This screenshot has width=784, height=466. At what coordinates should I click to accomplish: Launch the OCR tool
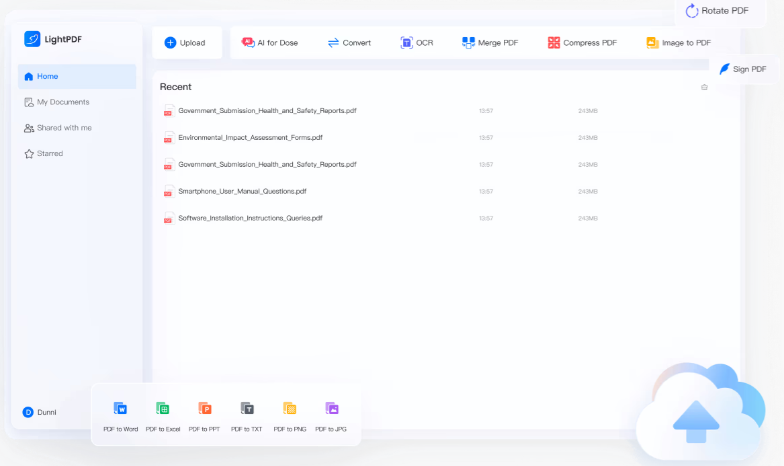(x=416, y=42)
